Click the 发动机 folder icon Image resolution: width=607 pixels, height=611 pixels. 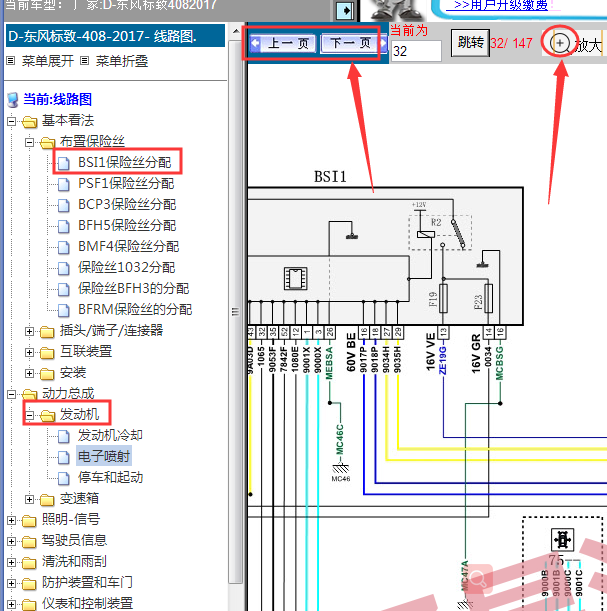tap(48, 416)
